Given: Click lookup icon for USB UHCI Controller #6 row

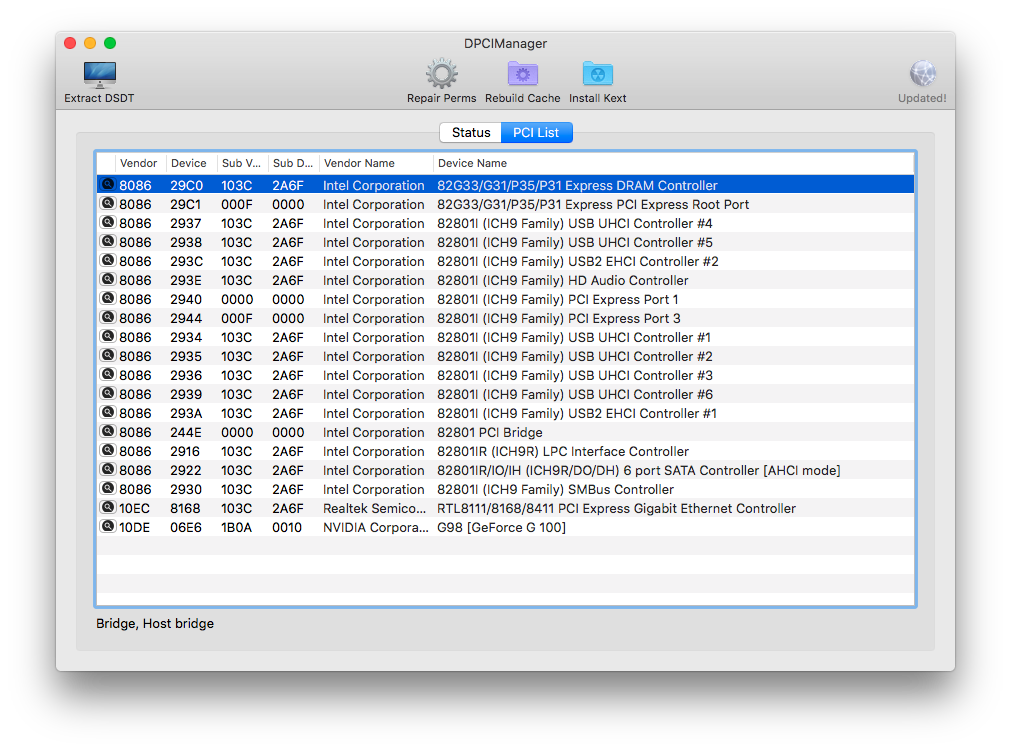Looking at the screenshot, I should tap(108, 394).
